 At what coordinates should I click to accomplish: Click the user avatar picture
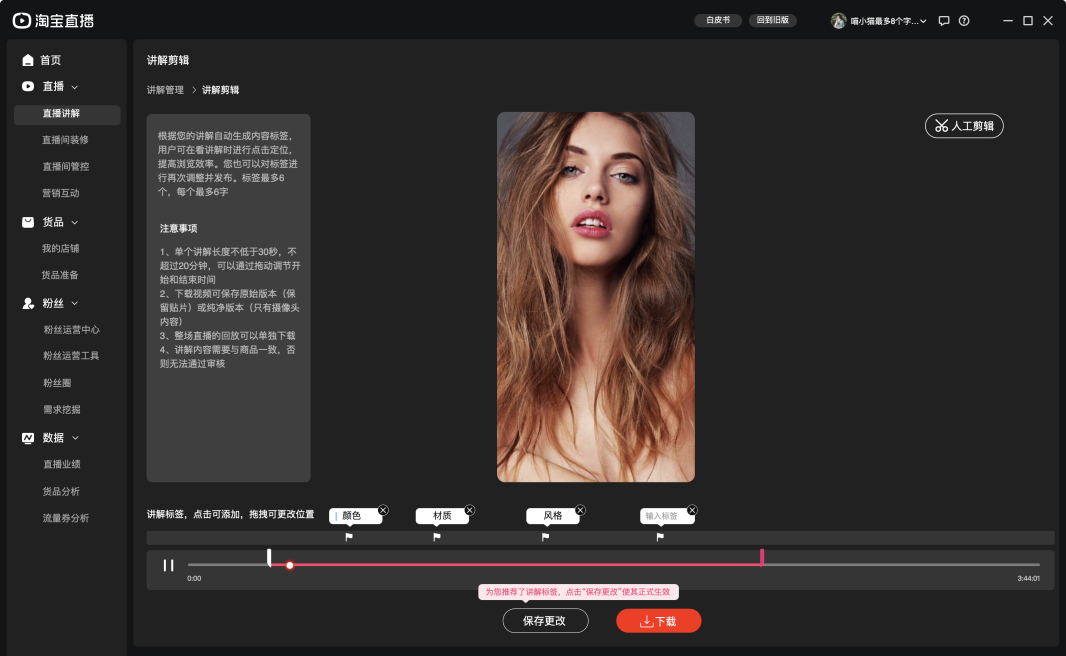pos(838,21)
